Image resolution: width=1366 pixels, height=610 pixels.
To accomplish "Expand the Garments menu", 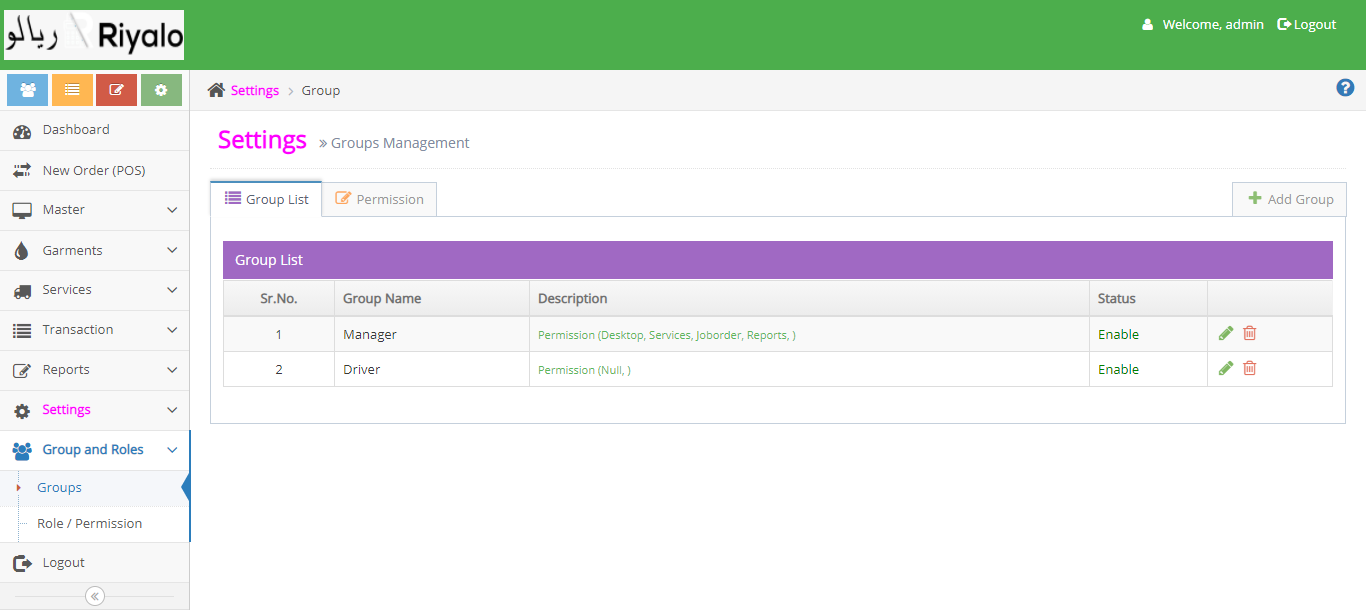I will [94, 250].
